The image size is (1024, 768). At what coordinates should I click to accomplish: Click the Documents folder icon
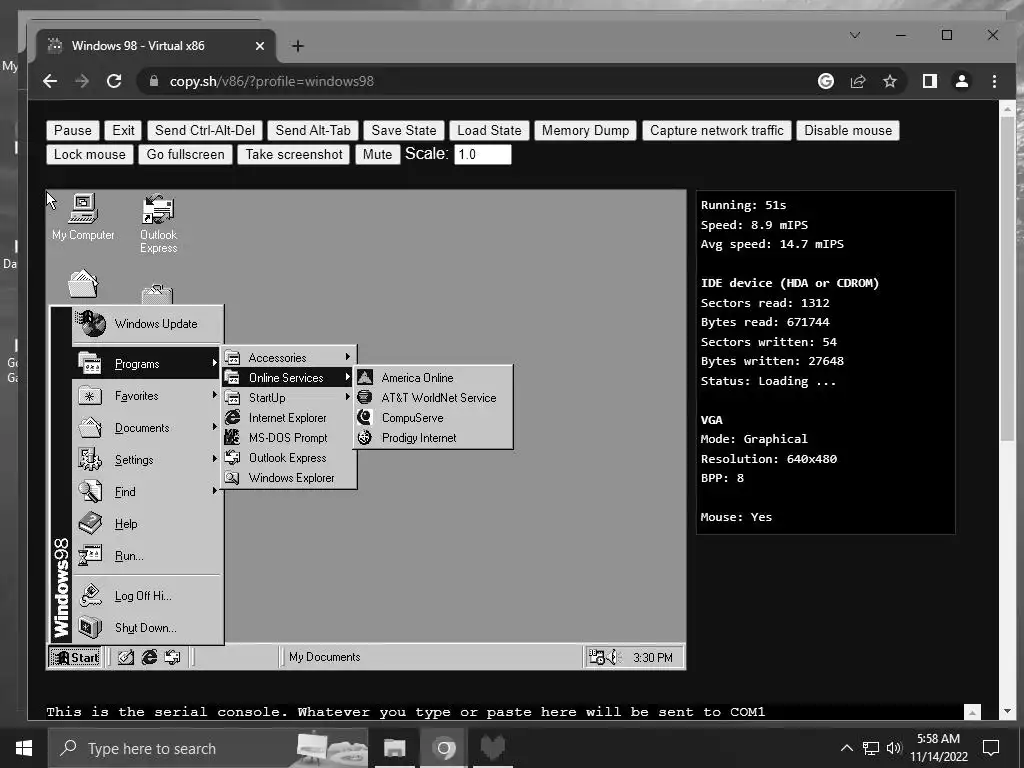(89, 428)
